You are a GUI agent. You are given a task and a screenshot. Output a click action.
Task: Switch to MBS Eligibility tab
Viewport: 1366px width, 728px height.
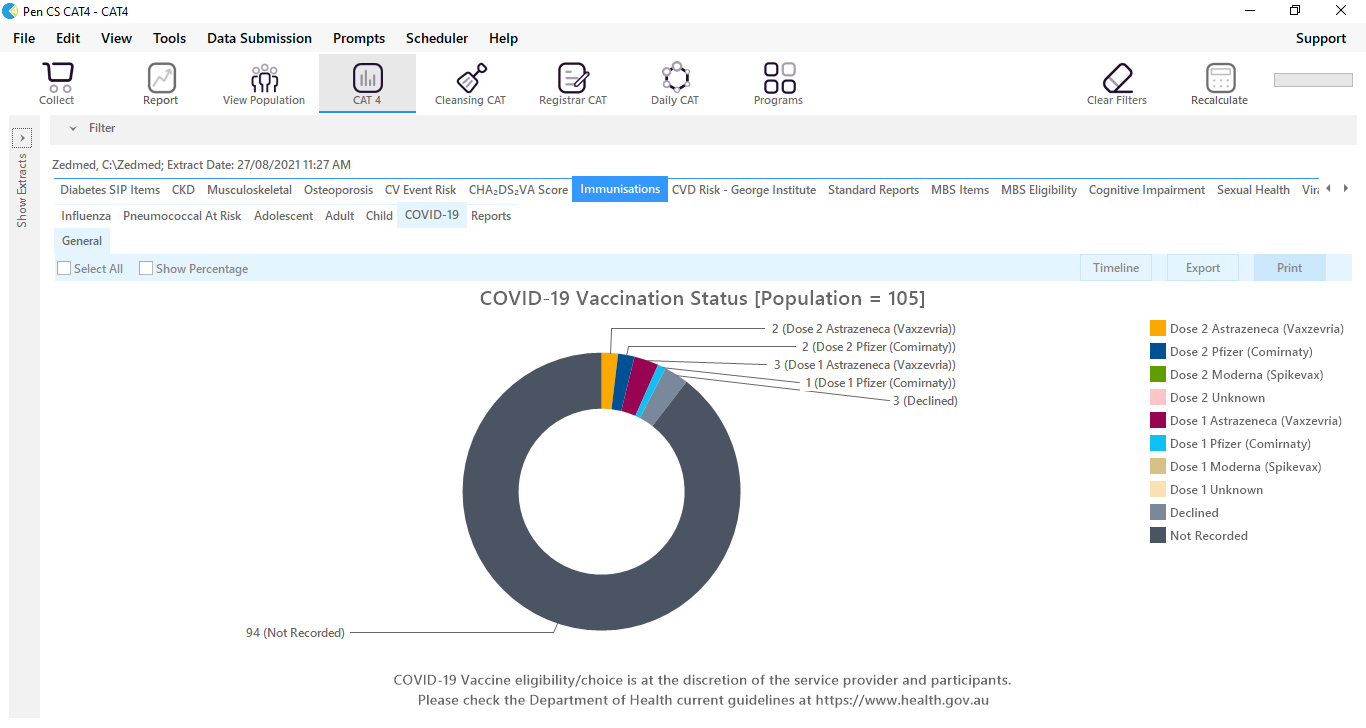point(1039,190)
